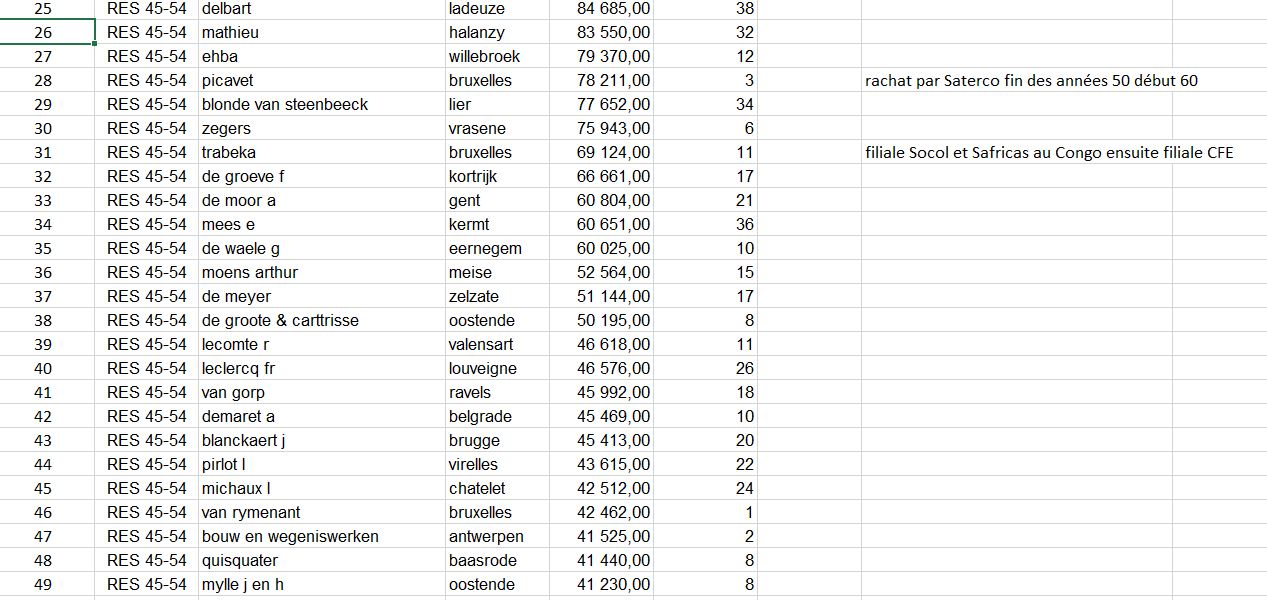The image size is (1267, 600).
Task: Select row header 26
Action: pos(43,32)
